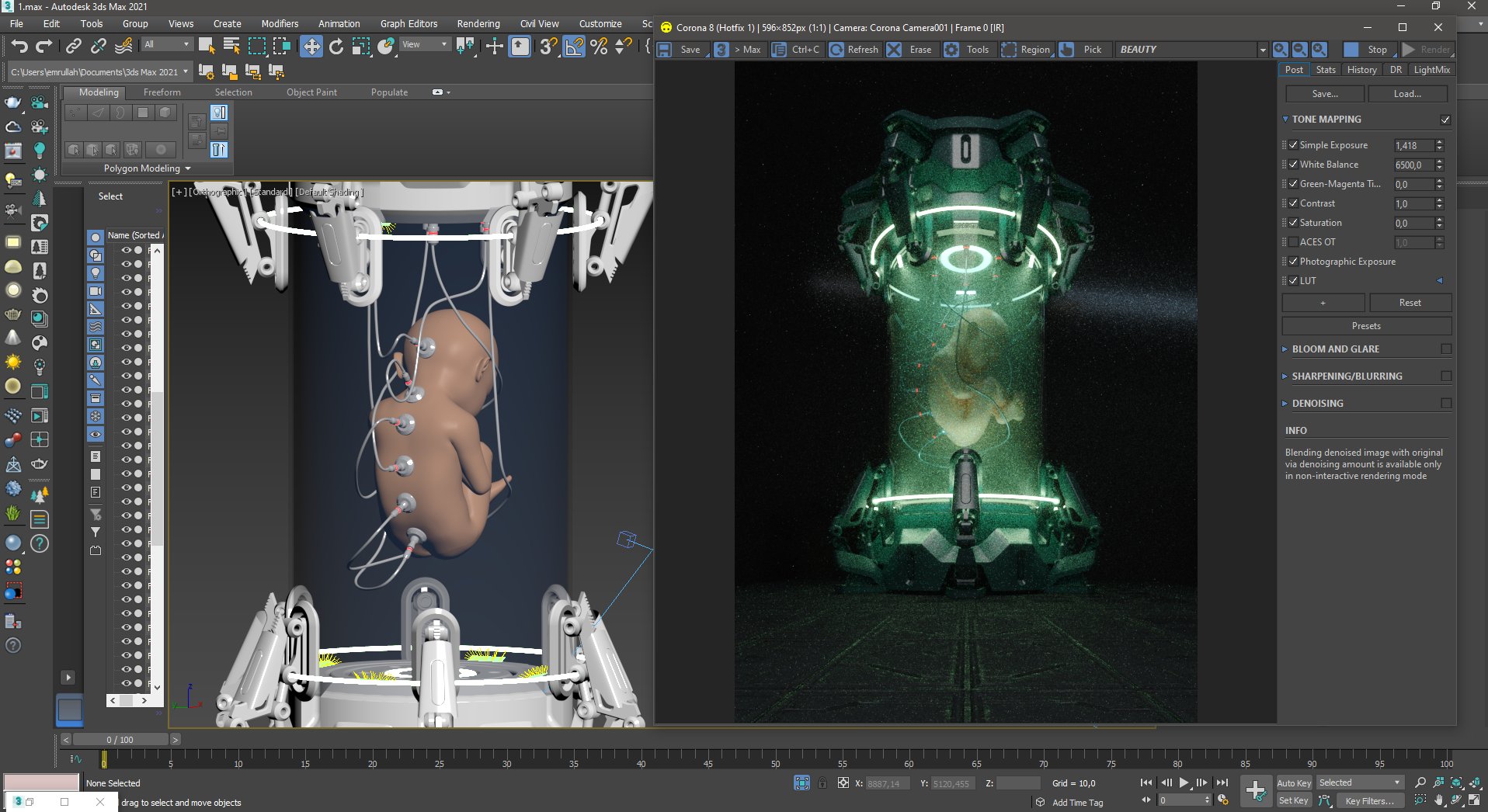Open the selection filter 'All' dropdown
This screenshot has width=1488, height=812.
click(x=167, y=45)
